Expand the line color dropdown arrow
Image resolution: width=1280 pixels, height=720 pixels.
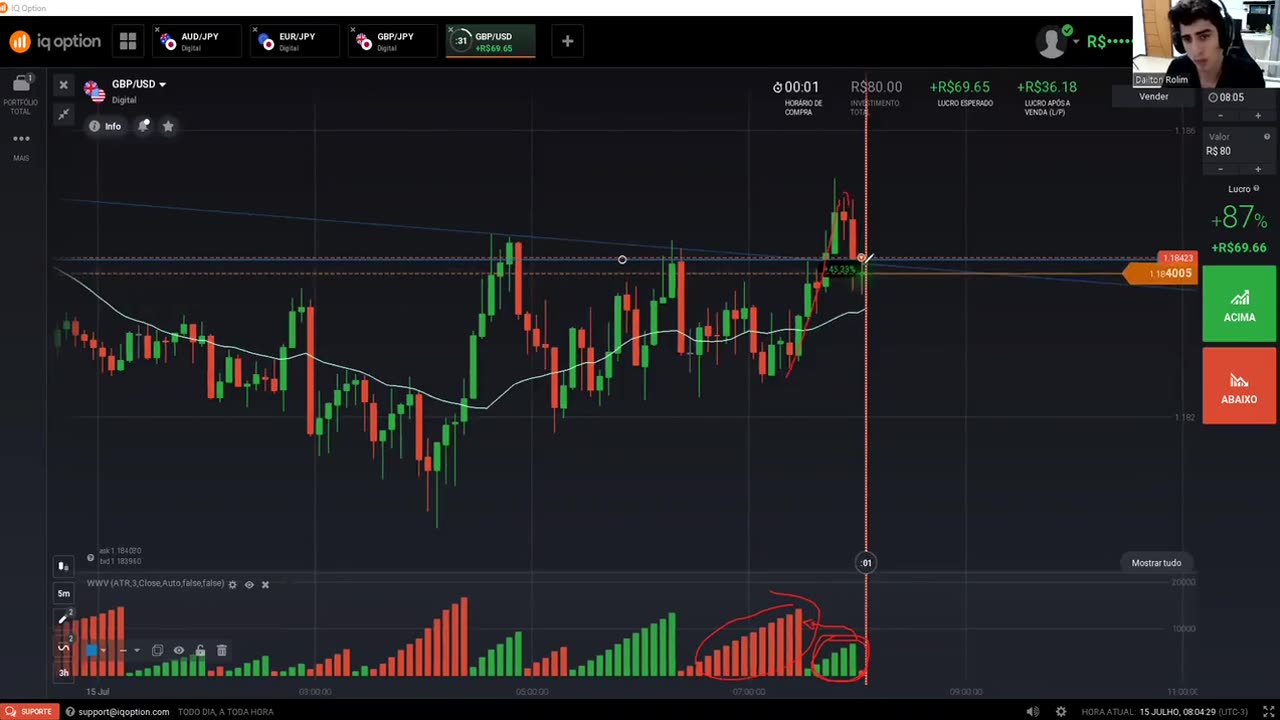tap(104, 650)
